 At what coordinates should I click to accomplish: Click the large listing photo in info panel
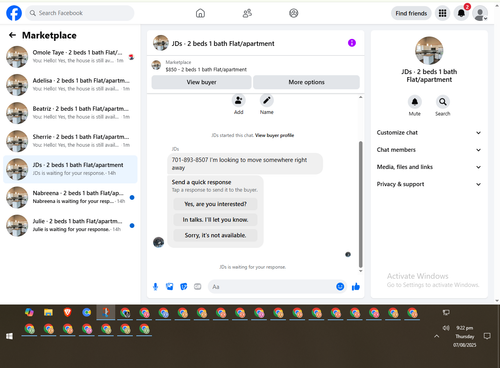pyautogui.click(x=429, y=50)
